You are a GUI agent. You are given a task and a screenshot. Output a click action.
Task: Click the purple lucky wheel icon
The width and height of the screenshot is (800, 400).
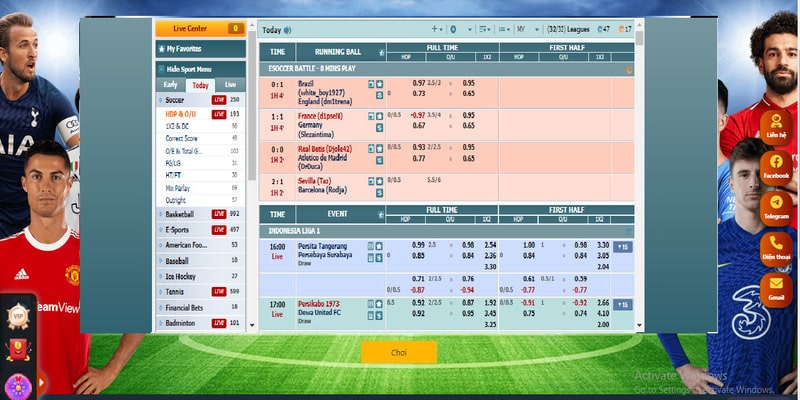coord(18,386)
